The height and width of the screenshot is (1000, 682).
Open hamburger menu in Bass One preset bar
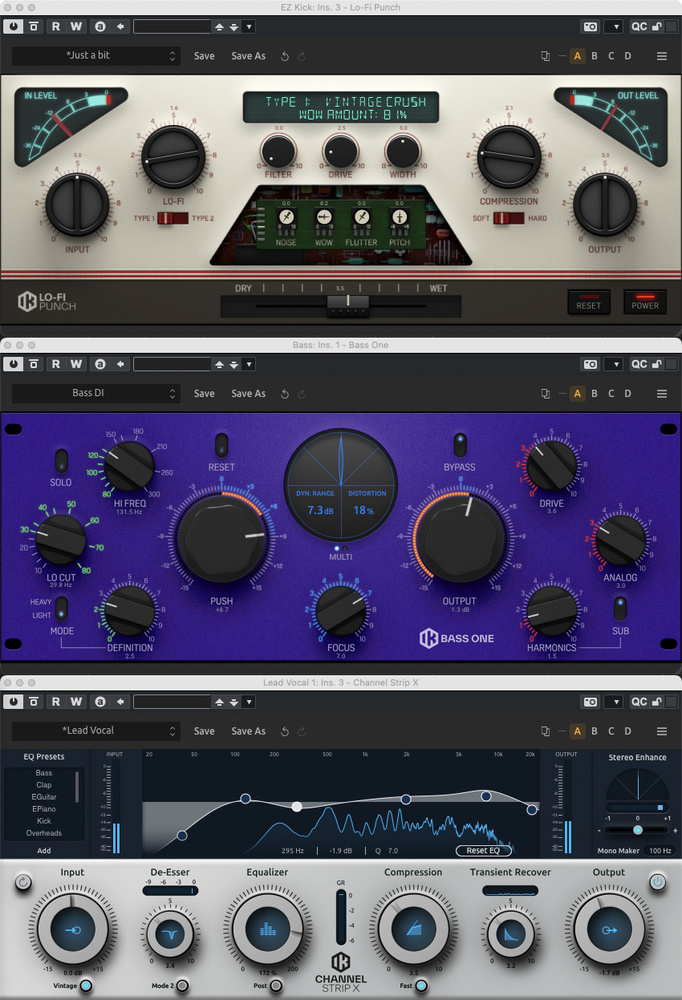point(662,393)
